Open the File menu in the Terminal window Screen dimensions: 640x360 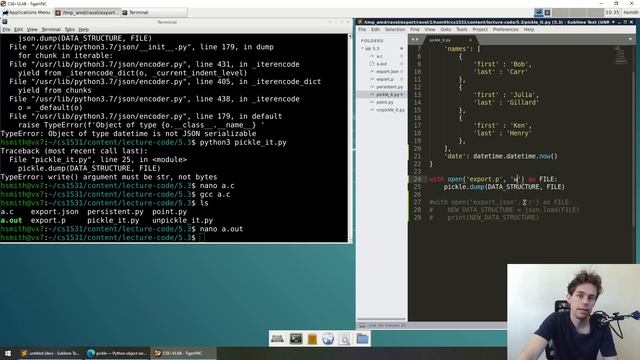click(x=6, y=29)
